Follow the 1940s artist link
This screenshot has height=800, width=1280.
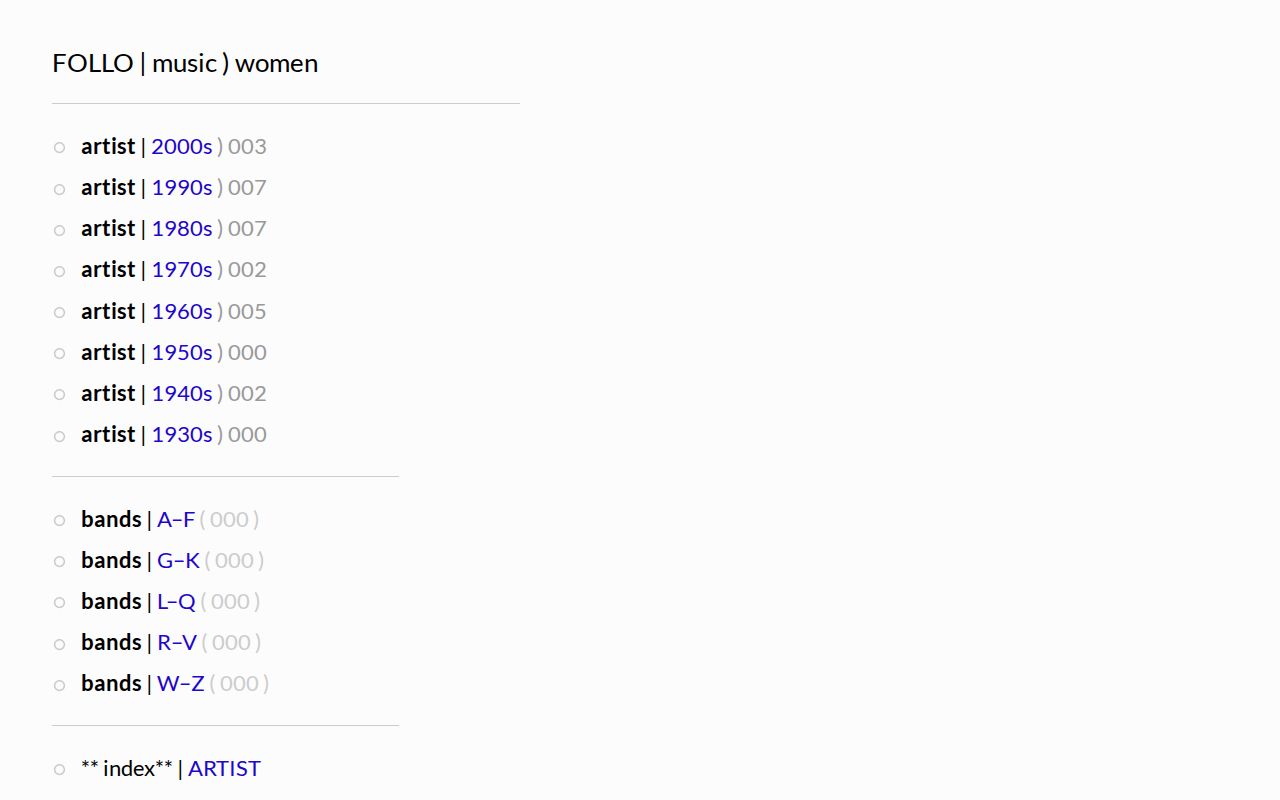coord(182,393)
